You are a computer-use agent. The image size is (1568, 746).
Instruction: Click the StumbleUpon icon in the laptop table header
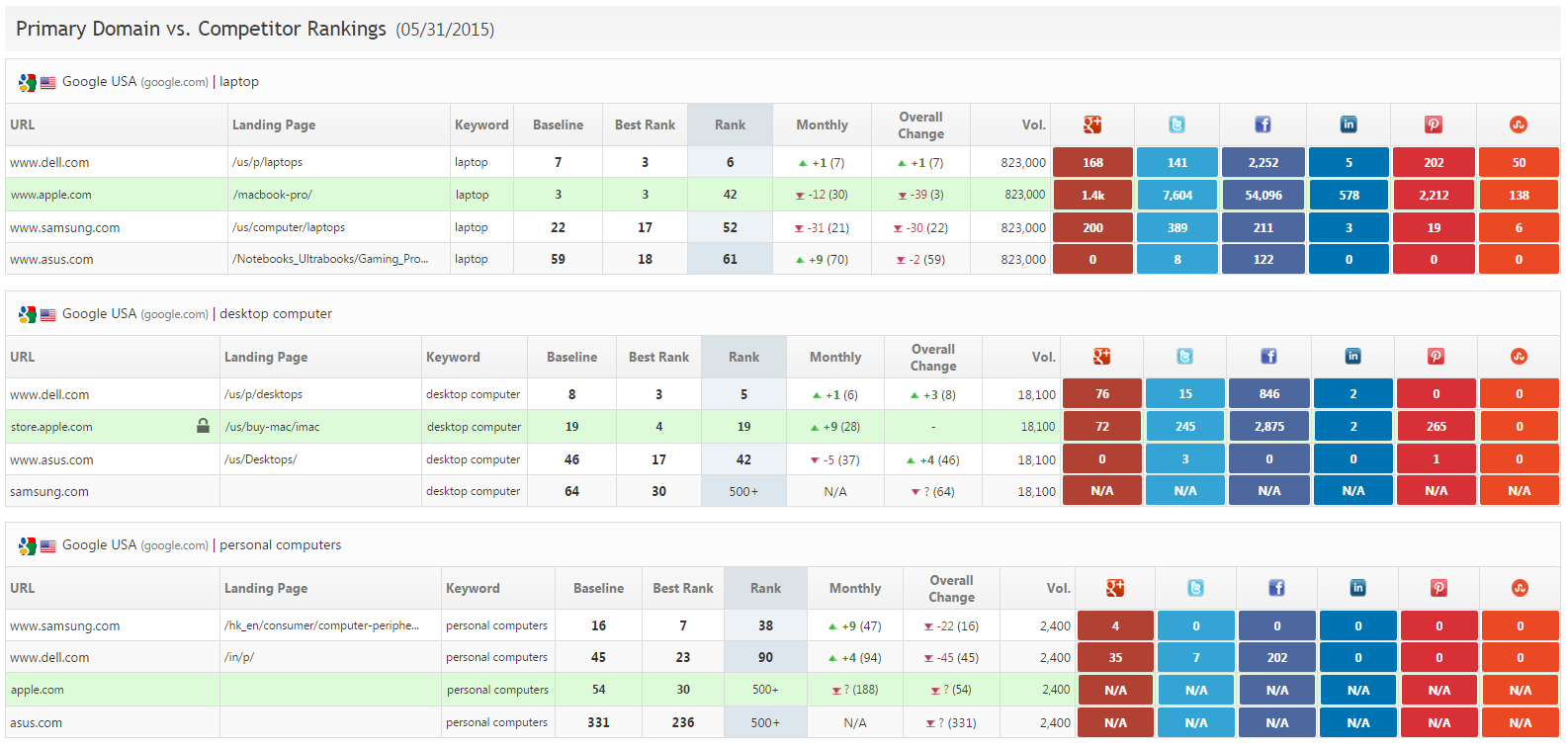click(1519, 124)
